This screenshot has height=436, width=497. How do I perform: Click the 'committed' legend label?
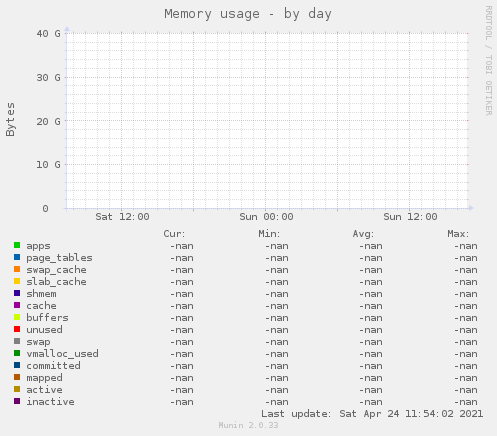point(53,366)
